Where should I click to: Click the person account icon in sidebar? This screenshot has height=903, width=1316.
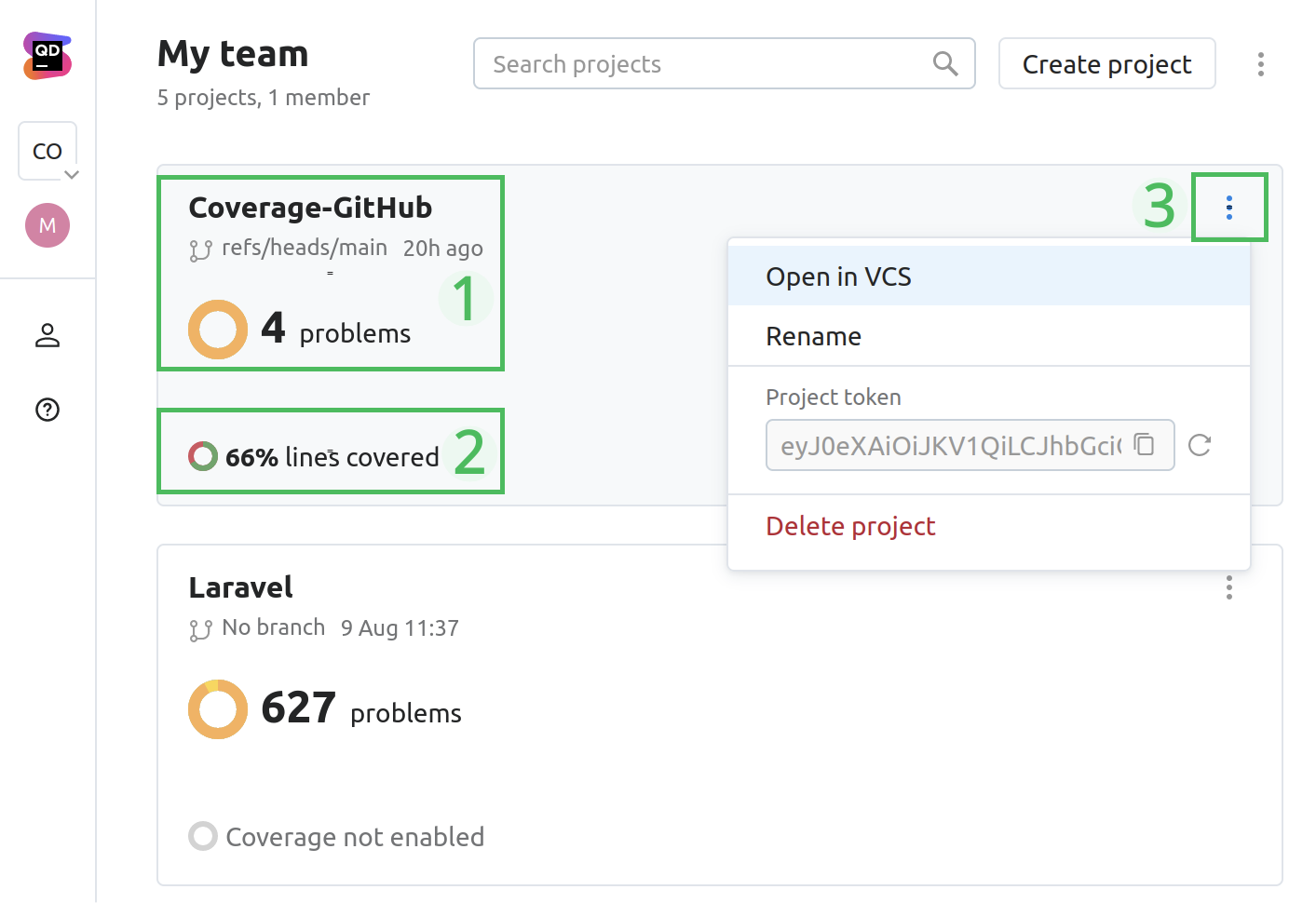47,335
